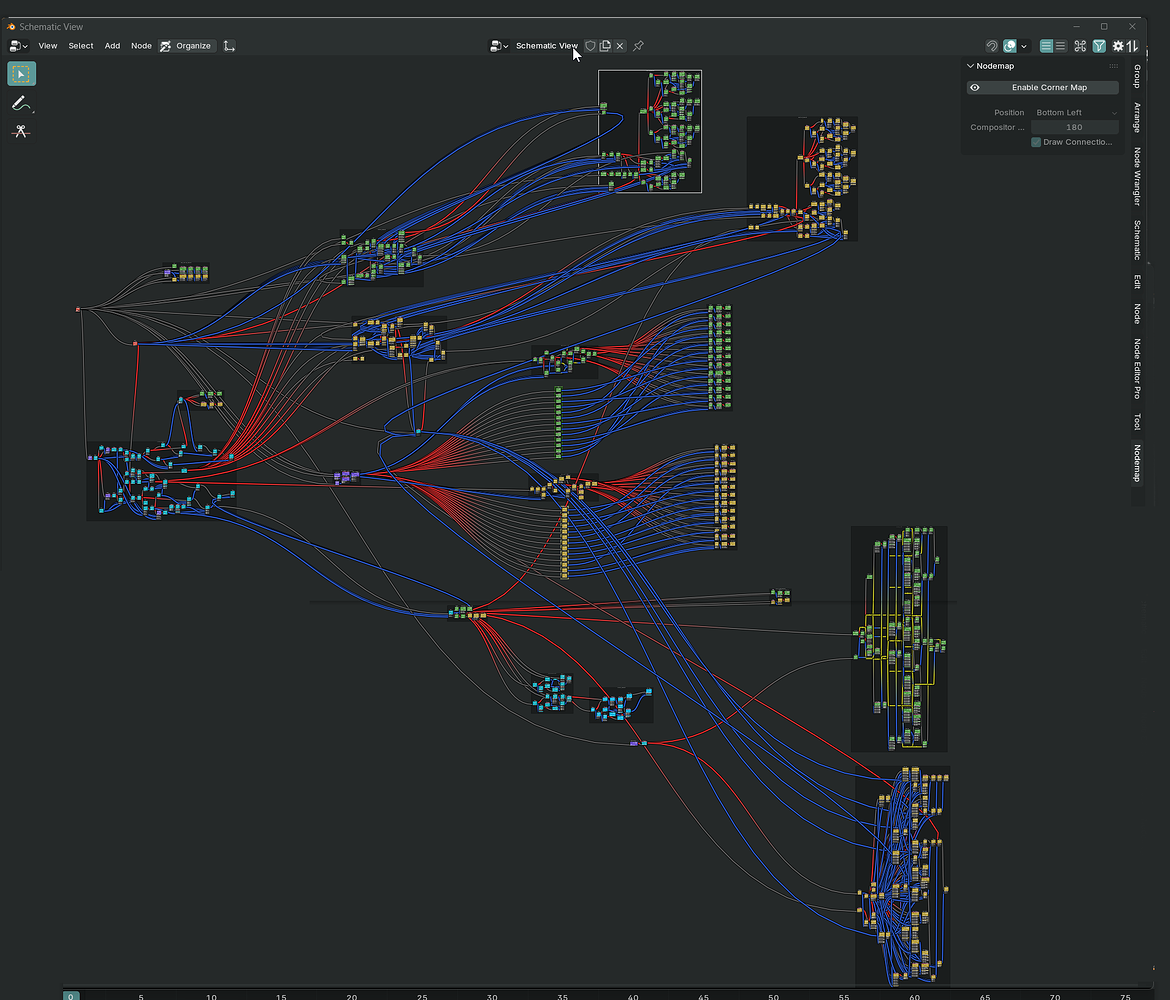Activate the annotate pencil tool
Image resolution: width=1170 pixels, height=1000 pixels.
coord(22,103)
